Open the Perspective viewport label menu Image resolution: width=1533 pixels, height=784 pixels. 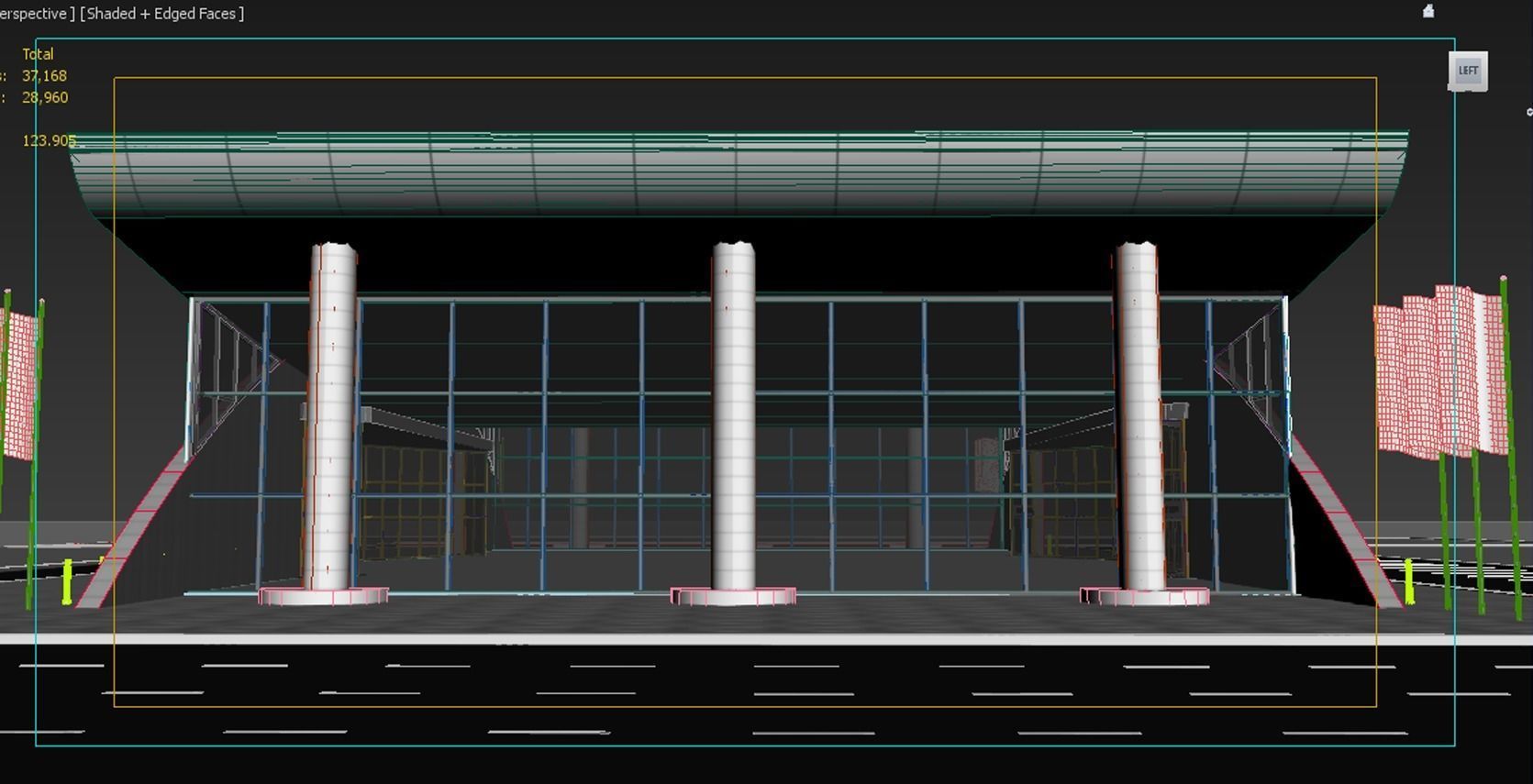[37, 14]
